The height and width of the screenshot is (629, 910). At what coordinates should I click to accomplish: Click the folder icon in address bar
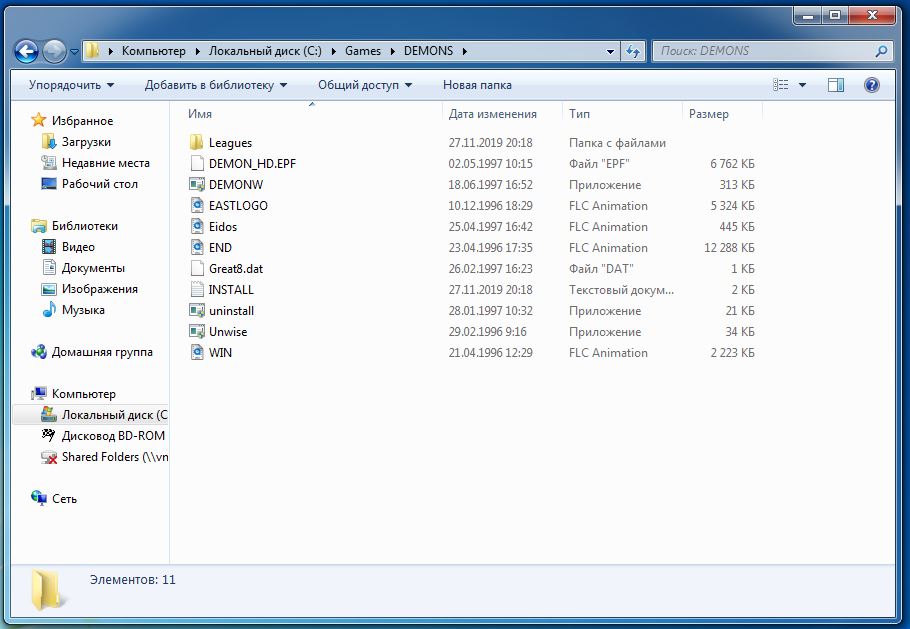point(92,51)
